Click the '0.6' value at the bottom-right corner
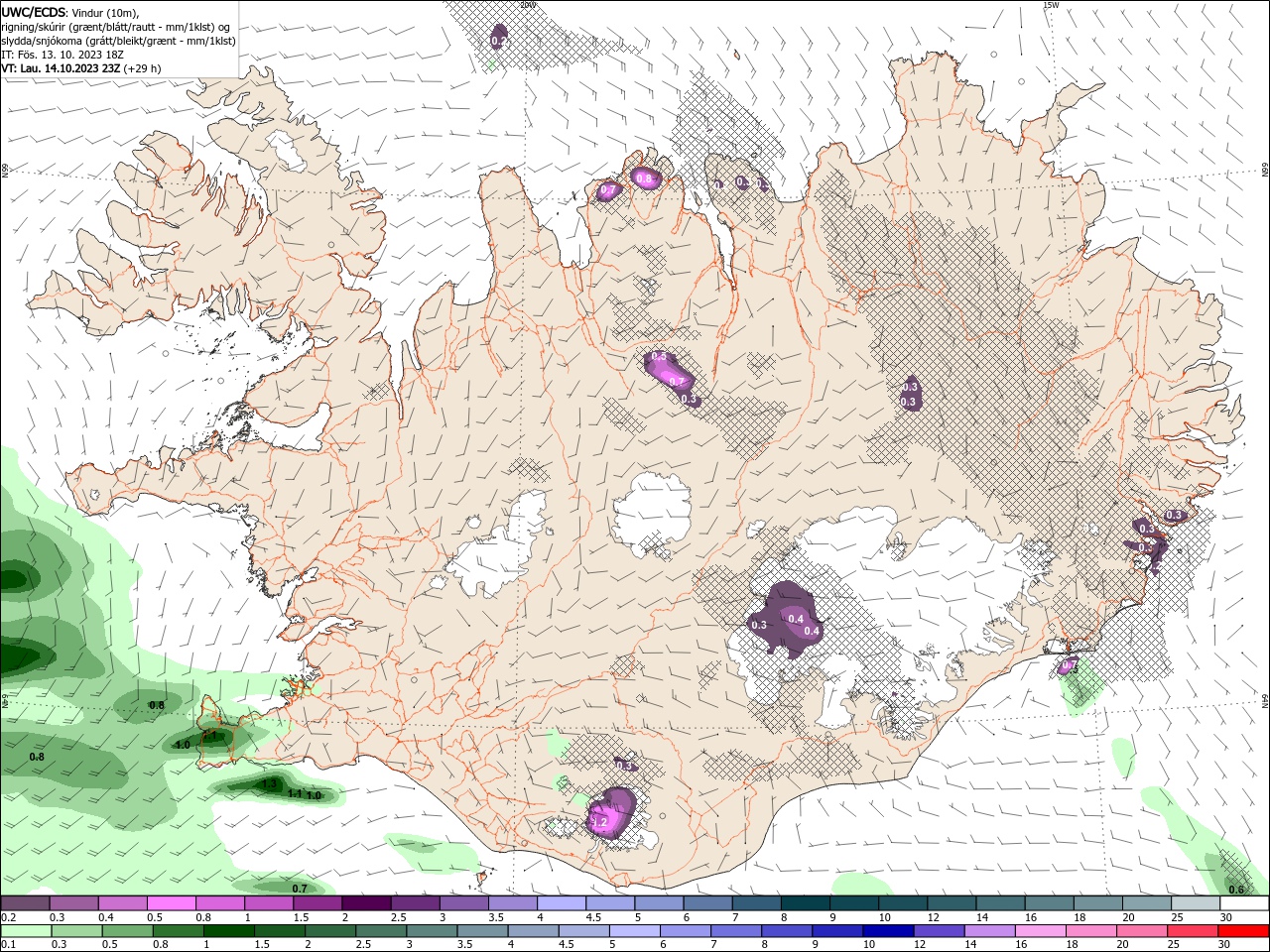 click(x=1236, y=890)
